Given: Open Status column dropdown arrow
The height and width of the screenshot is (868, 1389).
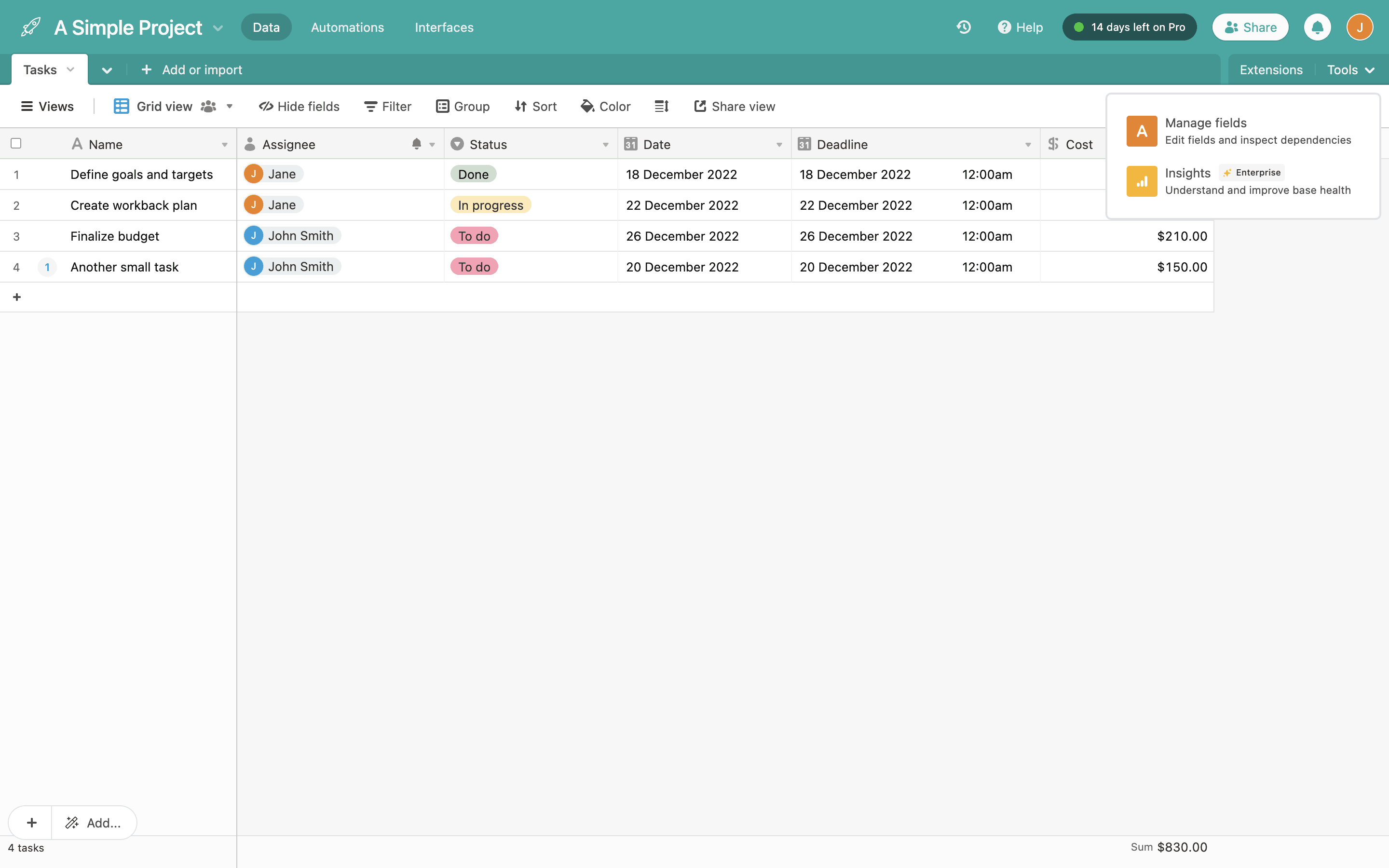Looking at the screenshot, I should click(x=606, y=145).
